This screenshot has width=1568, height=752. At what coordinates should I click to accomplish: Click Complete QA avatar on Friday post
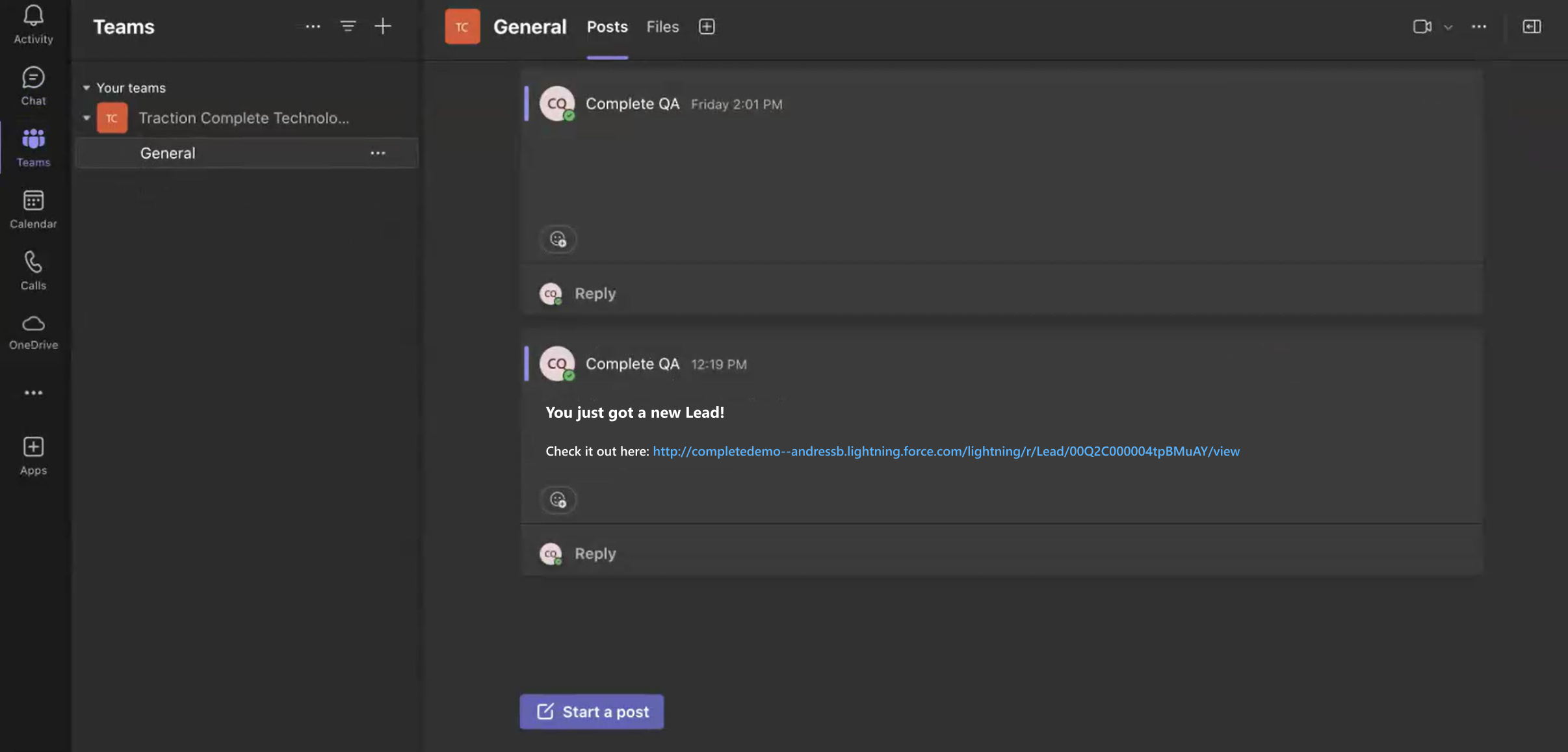pos(557,103)
